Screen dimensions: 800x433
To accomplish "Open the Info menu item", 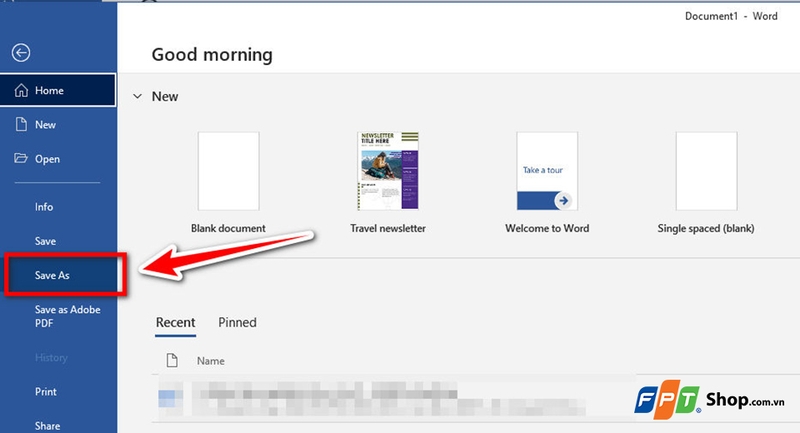I will coord(44,207).
